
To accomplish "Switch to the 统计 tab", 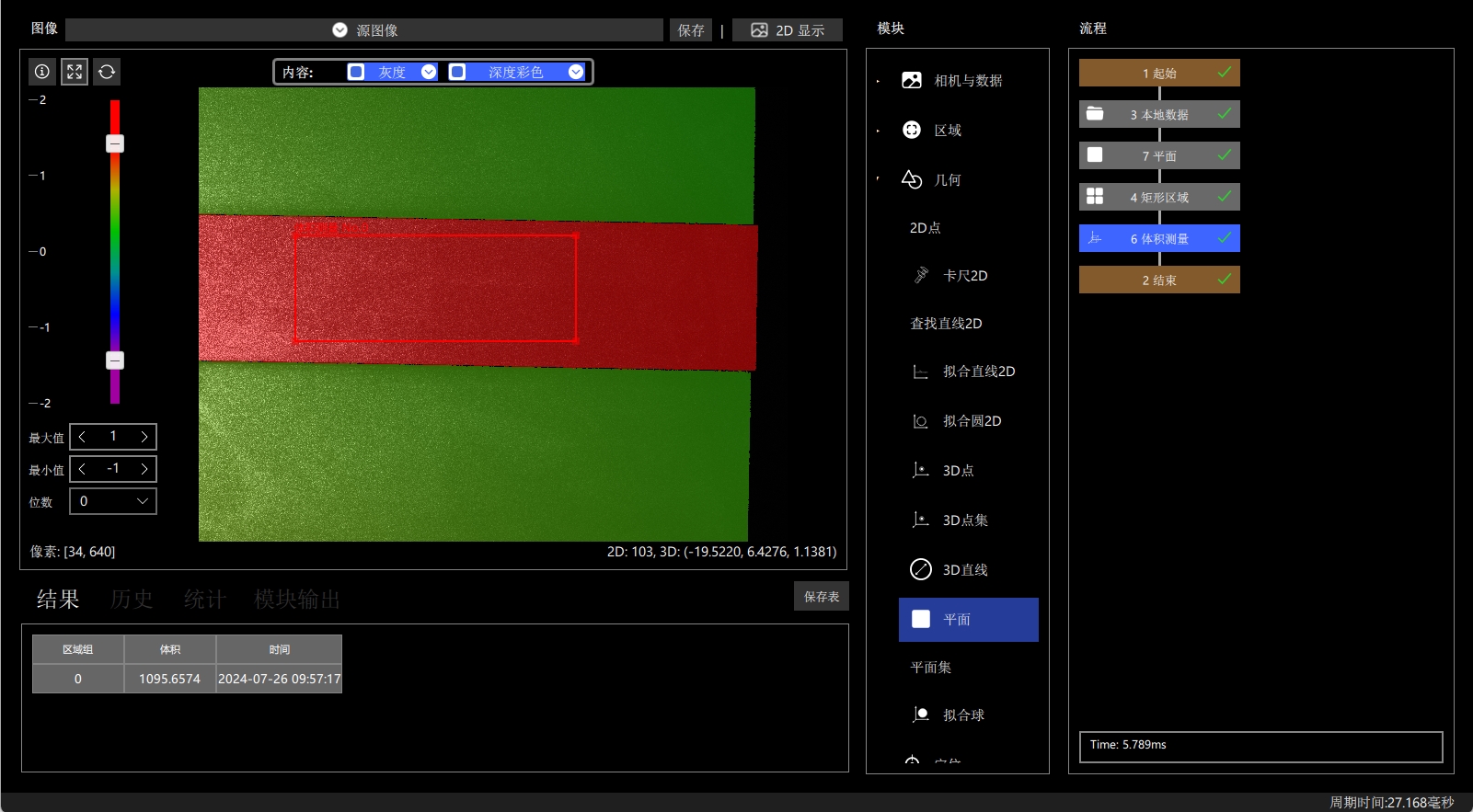I will point(204,600).
